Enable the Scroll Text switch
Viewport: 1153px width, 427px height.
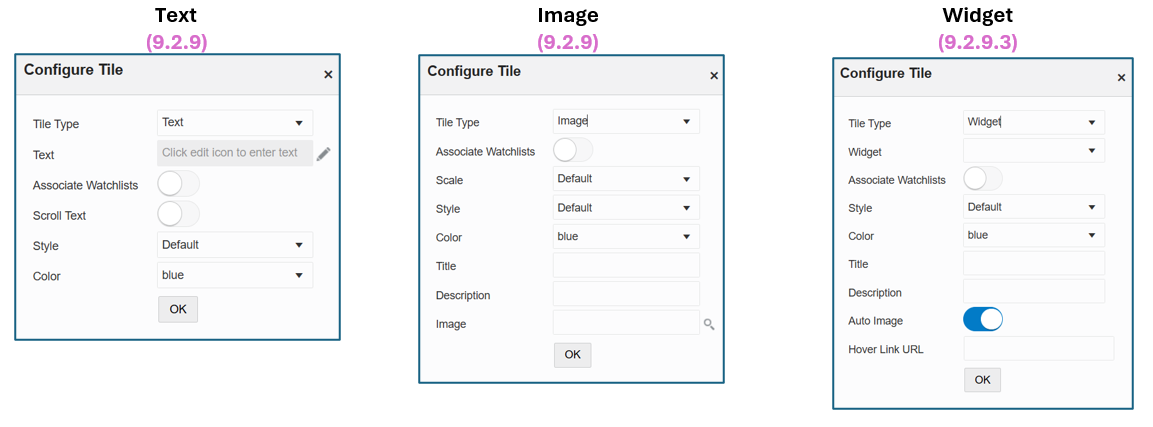click(178, 214)
